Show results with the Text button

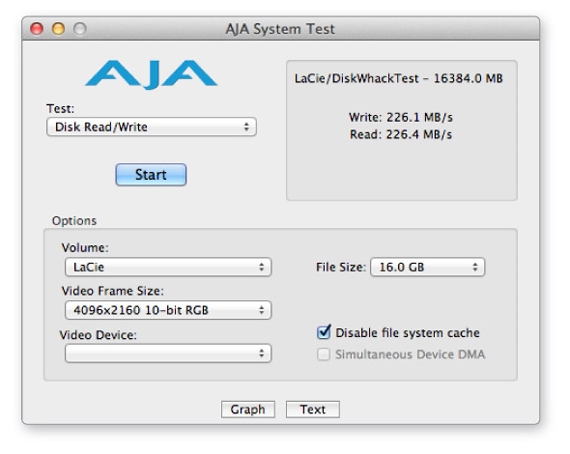[x=313, y=409]
